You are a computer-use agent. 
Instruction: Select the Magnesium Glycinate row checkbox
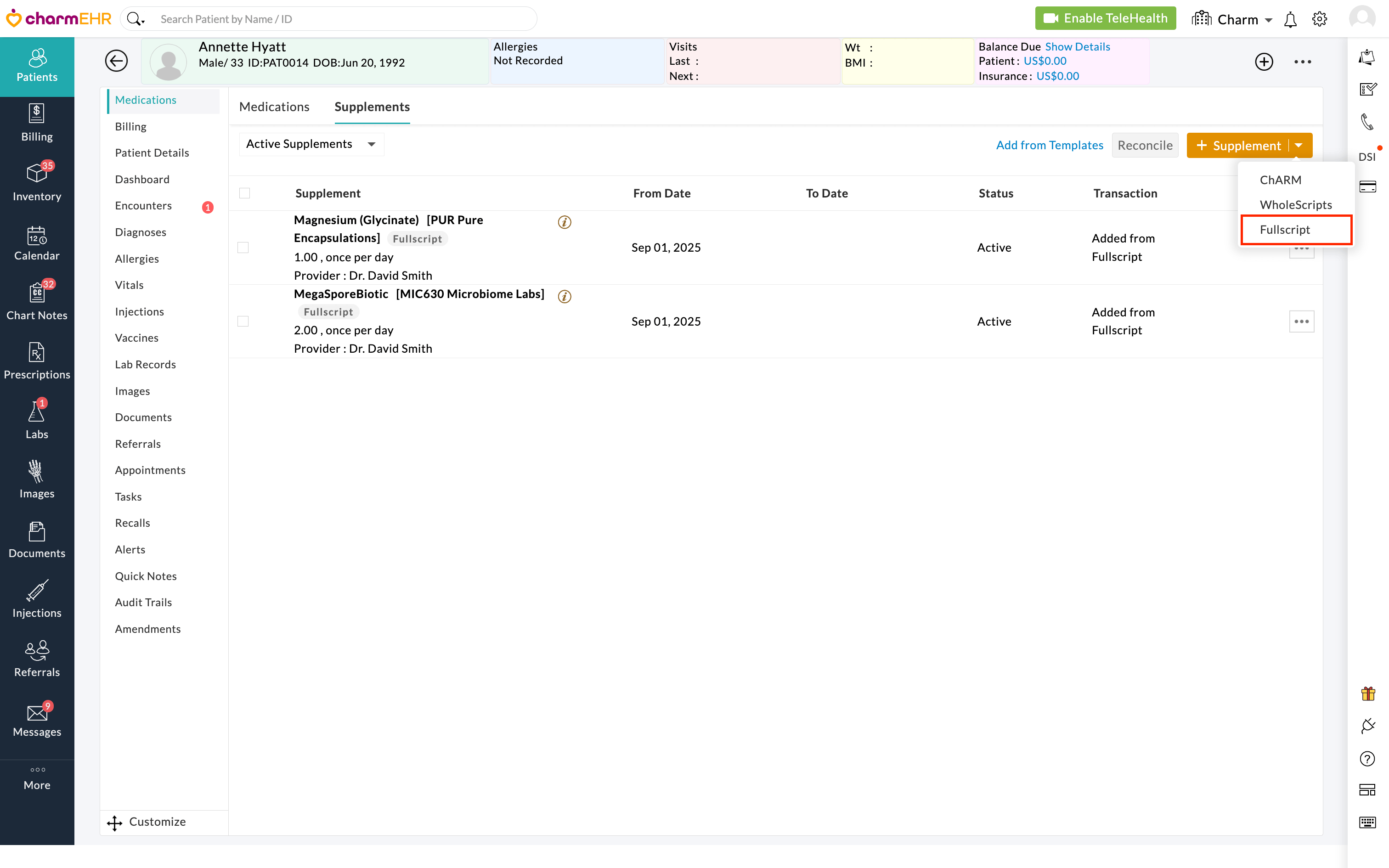coord(243,248)
